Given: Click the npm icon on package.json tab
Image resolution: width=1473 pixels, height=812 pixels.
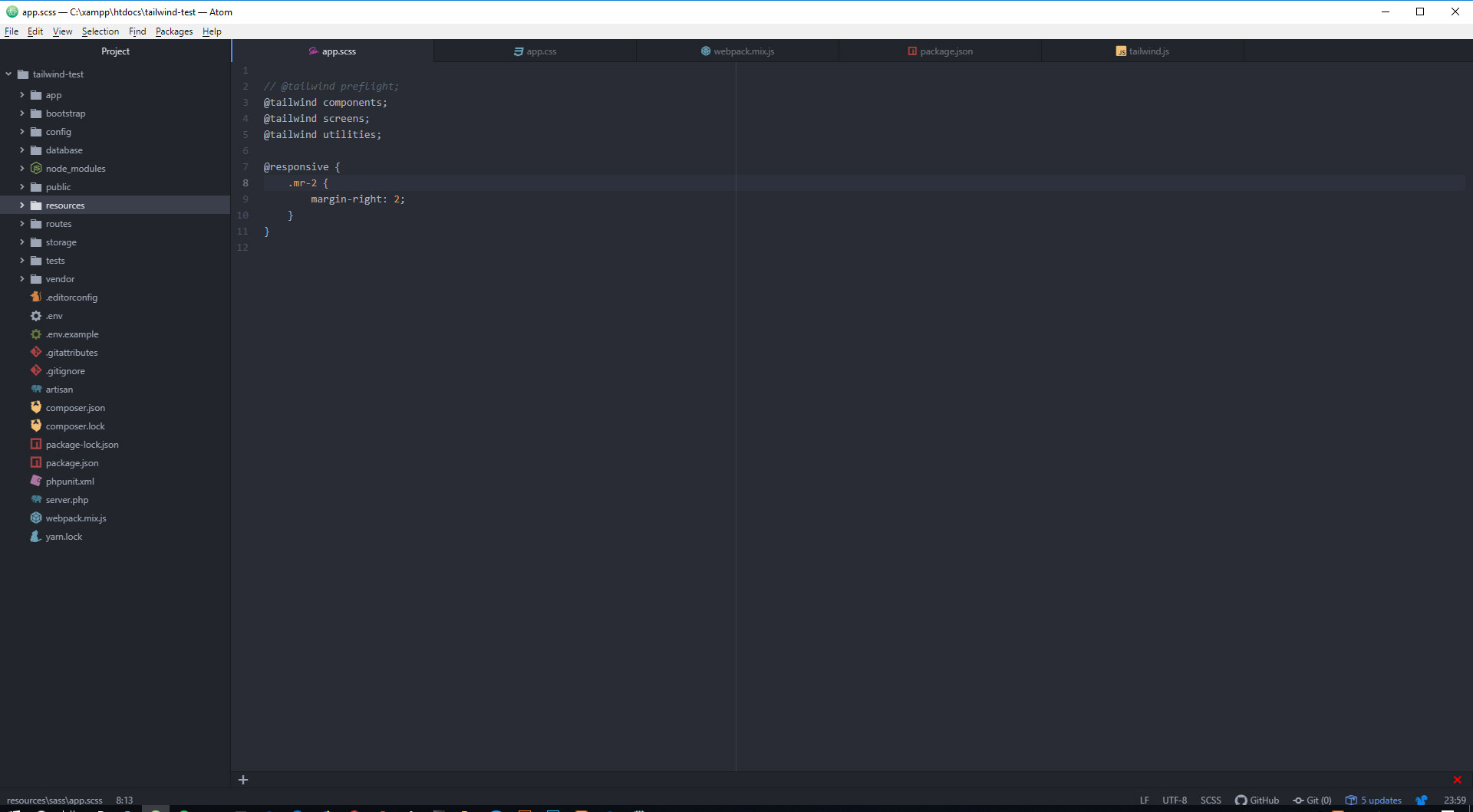Looking at the screenshot, I should pyautogui.click(x=911, y=51).
